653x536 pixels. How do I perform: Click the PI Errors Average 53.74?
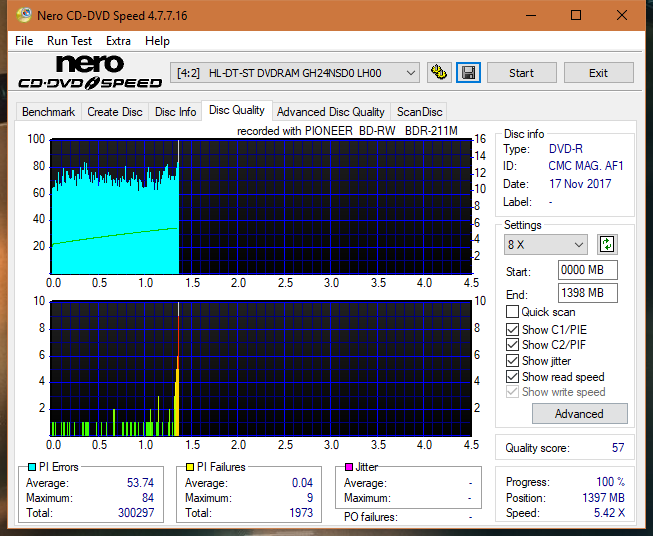coord(140,483)
